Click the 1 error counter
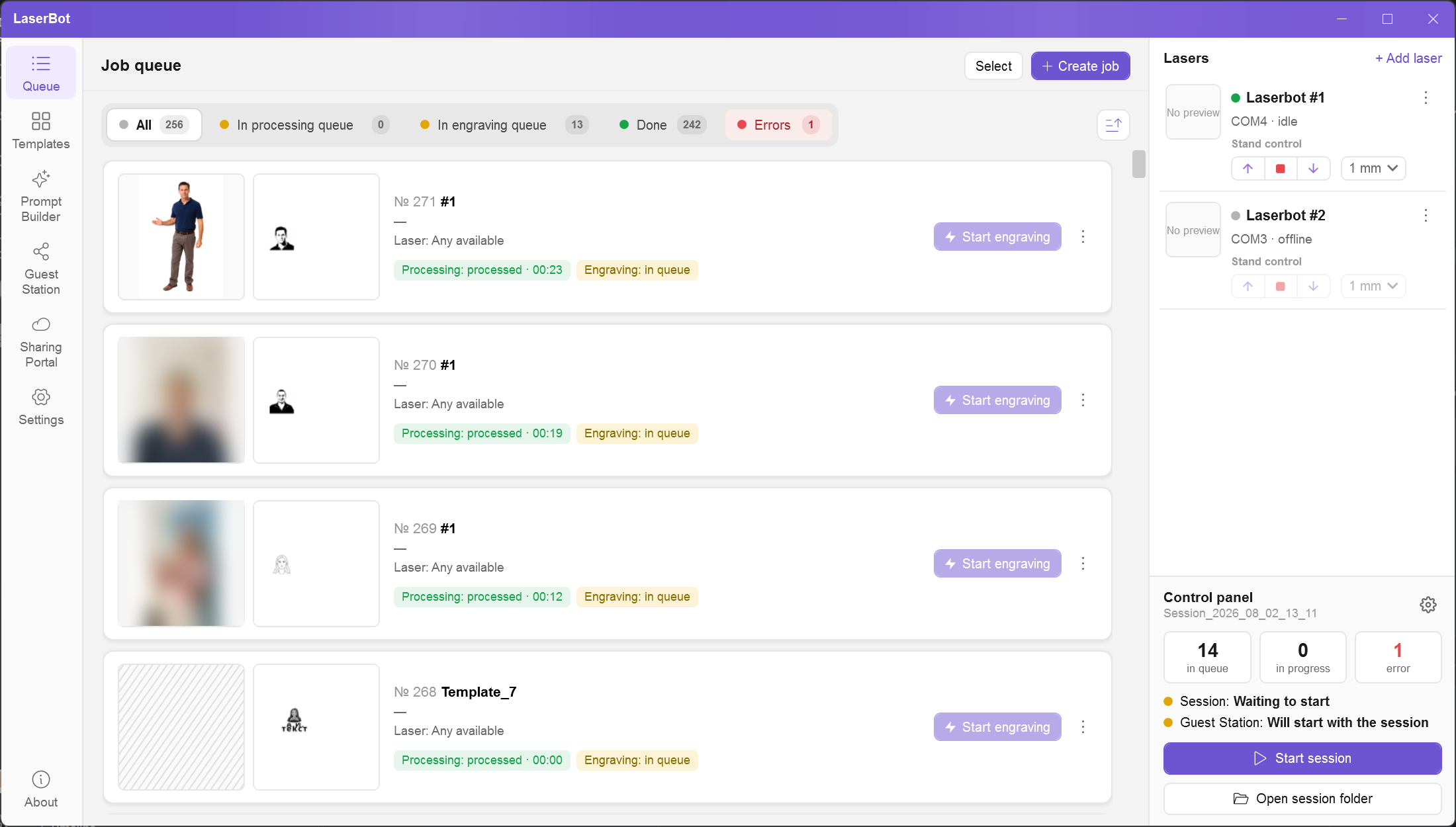Image resolution: width=1456 pixels, height=827 pixels. tap(1398, 657)
